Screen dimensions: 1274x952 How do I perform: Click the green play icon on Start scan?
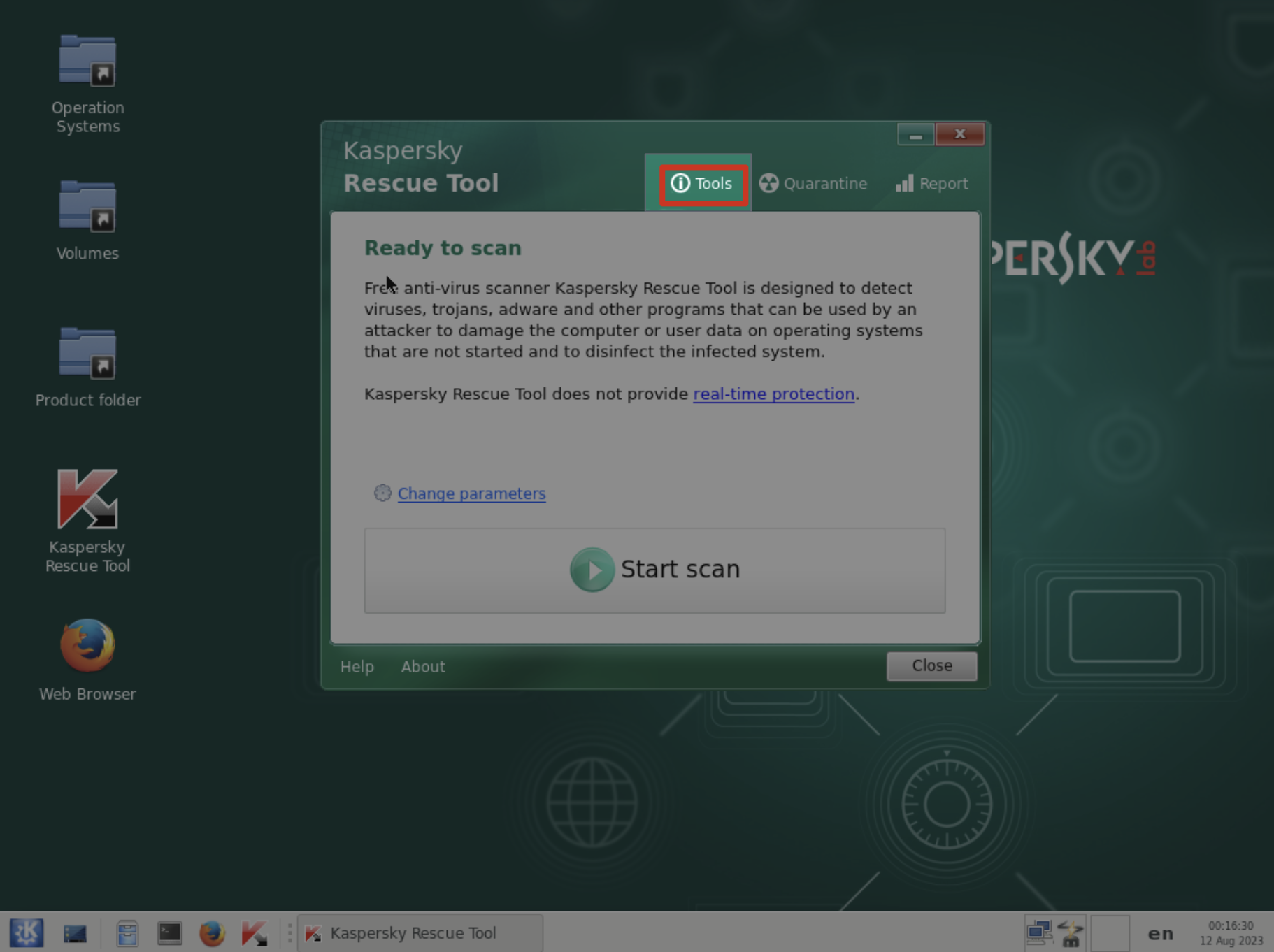tap(592, 570)
